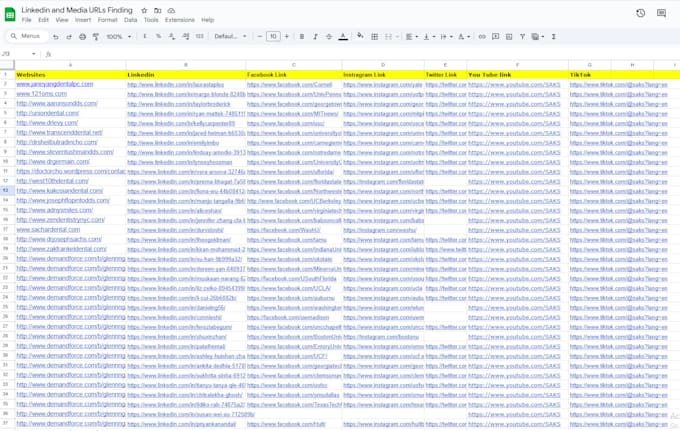The width and height of the screenshot is (680, 431).
Task: Open the Edit menu
Action: coord(43,20)
